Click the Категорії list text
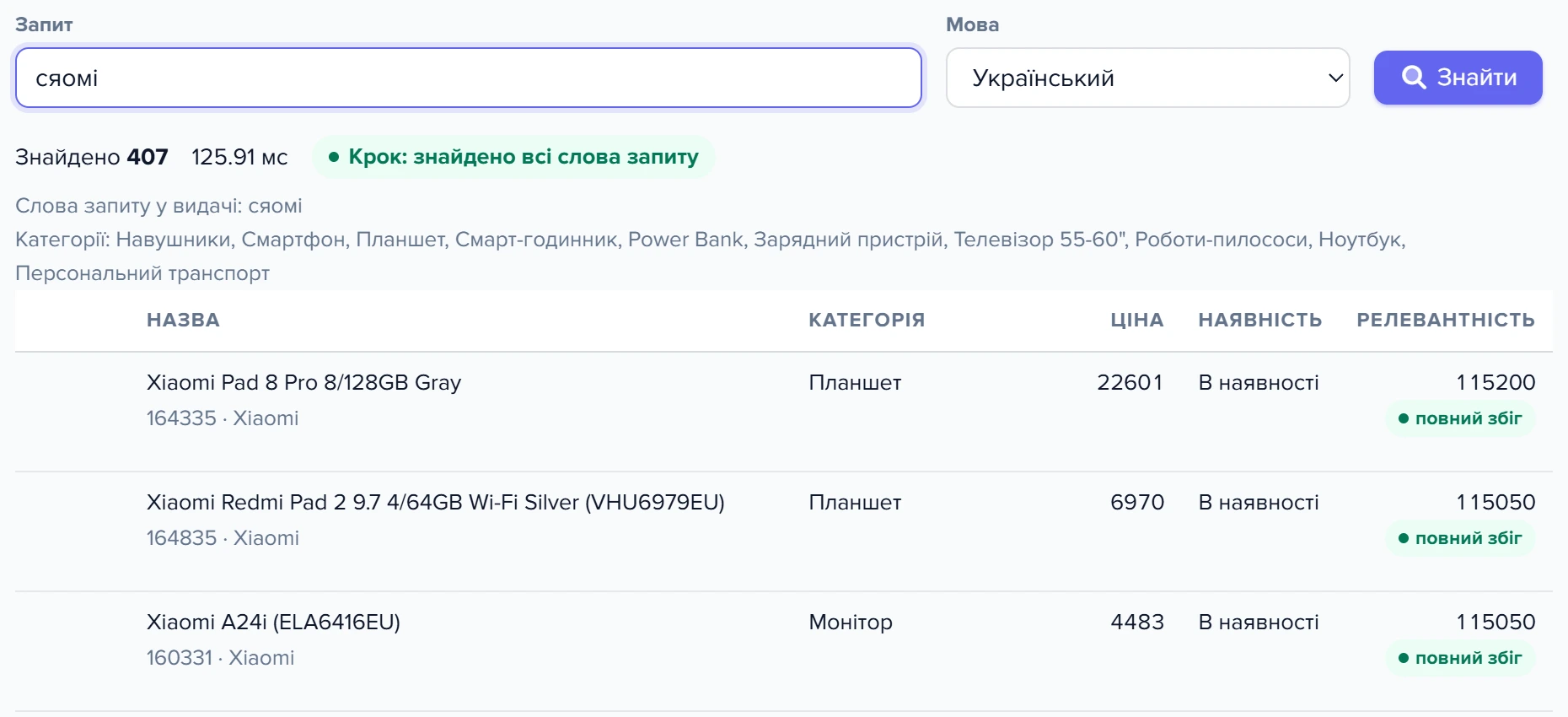The image size is (1568, 717). coord(711,256)
